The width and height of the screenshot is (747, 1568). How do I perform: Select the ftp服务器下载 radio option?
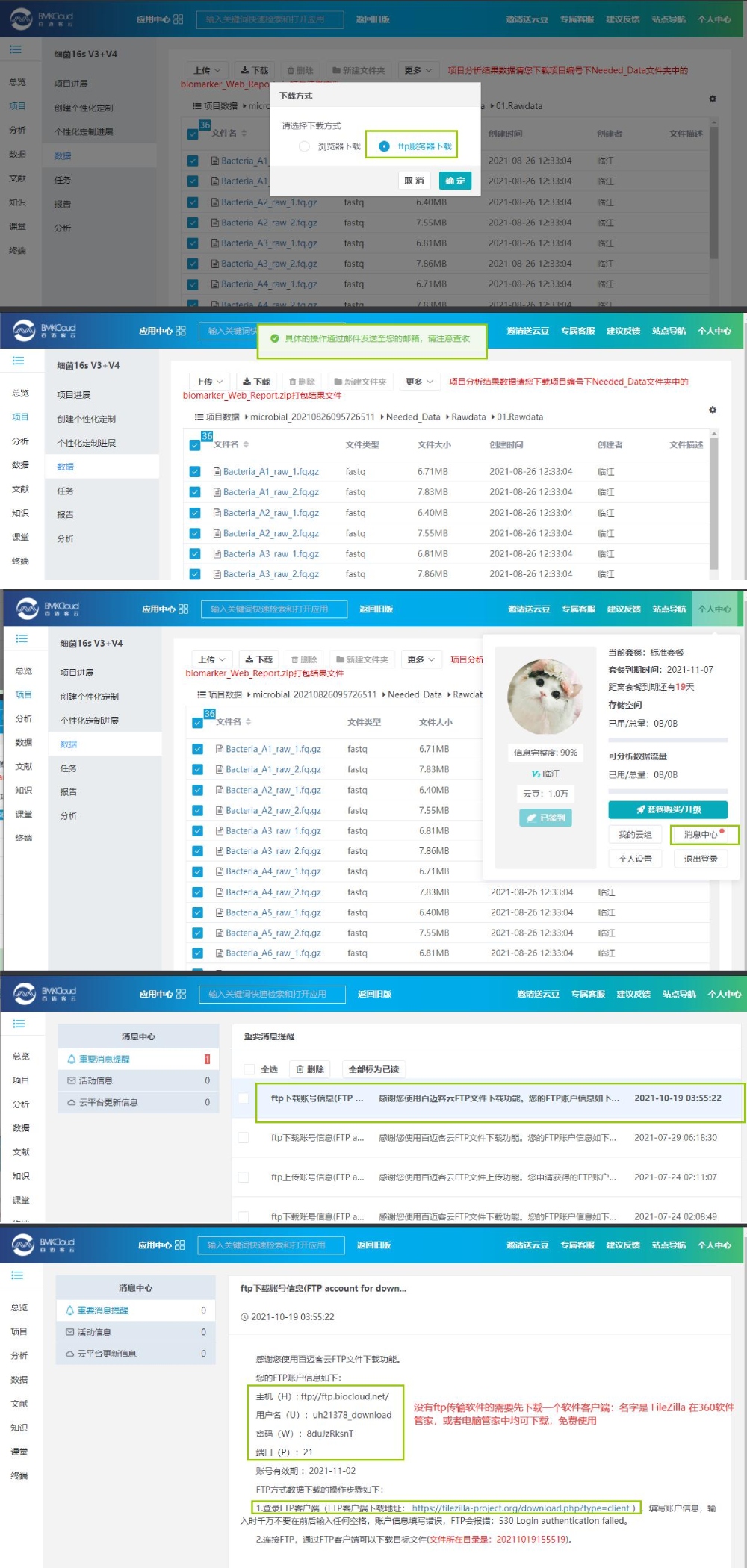coord(384,146)
